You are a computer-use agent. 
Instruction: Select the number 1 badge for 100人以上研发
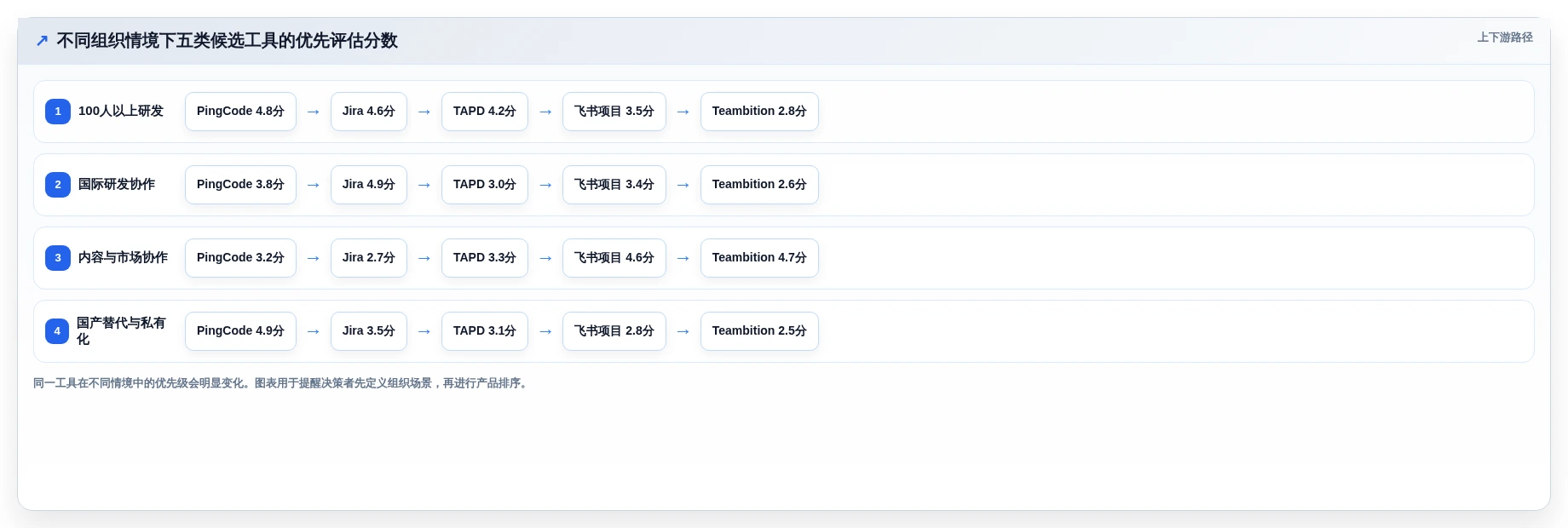pyautogui.click(x=58, y=112)
